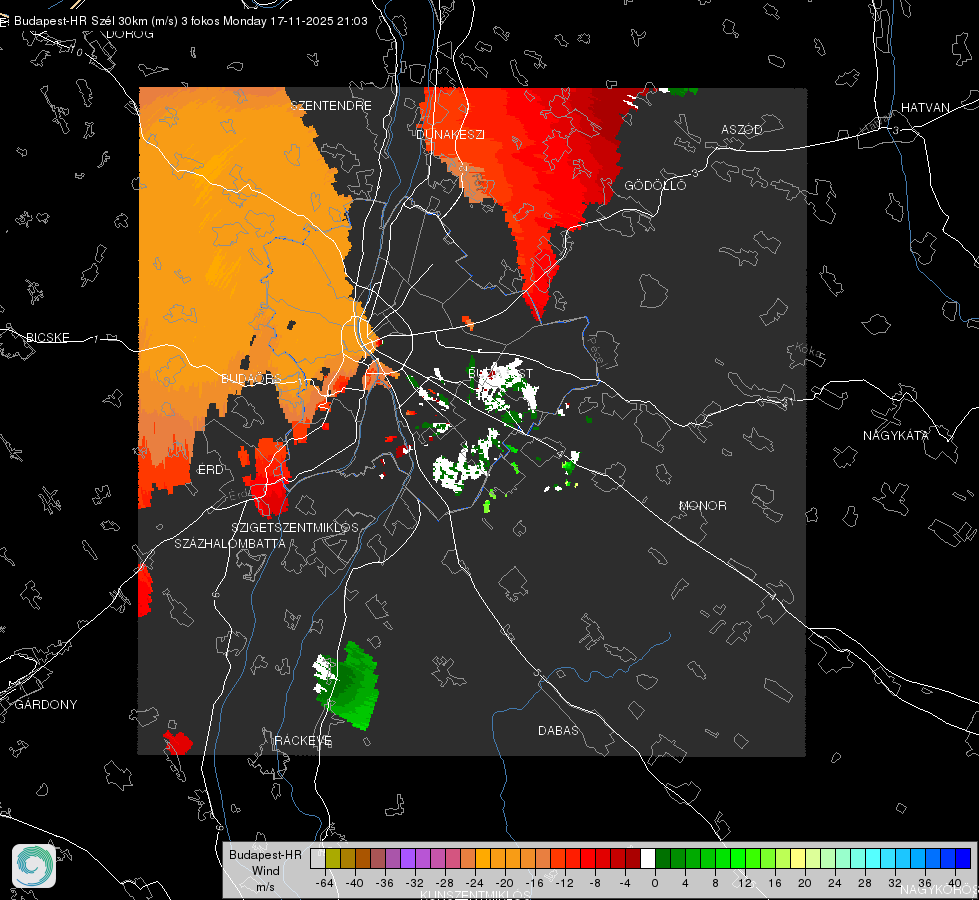Image resolution: width=979 pixels, height=900 pixels.
Task: Click the radar title text Budapest-HR Szél 30km
Action: [x=81, y=21]
